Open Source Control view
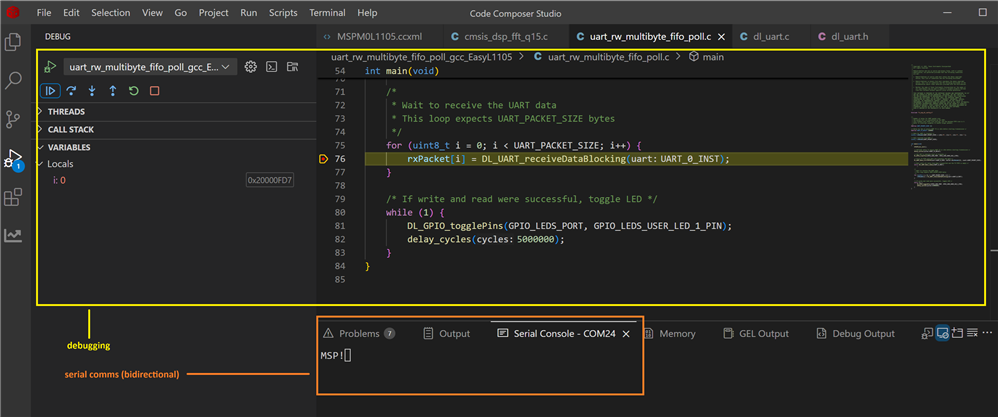The width and height of the screenshot is (998, 417). point(13,119)
